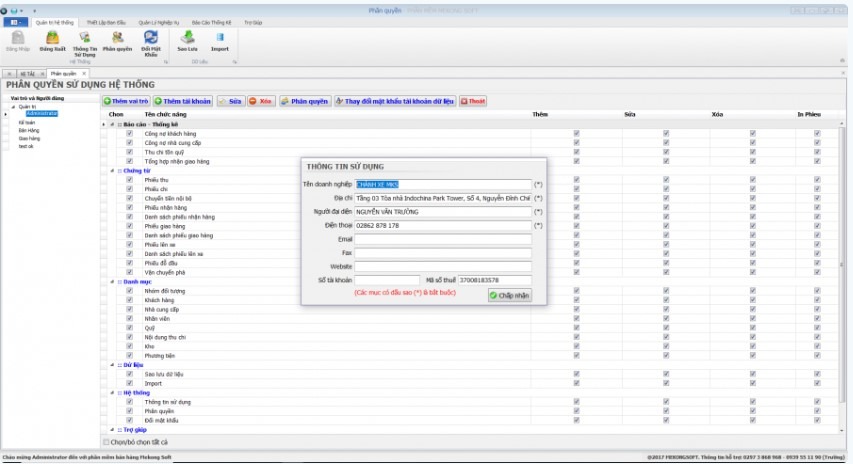This screenshot has height=464, width=853.
Task: Toggle the Chọn/bỏ chọn tất cả checkbox
Action: point(108,441)
